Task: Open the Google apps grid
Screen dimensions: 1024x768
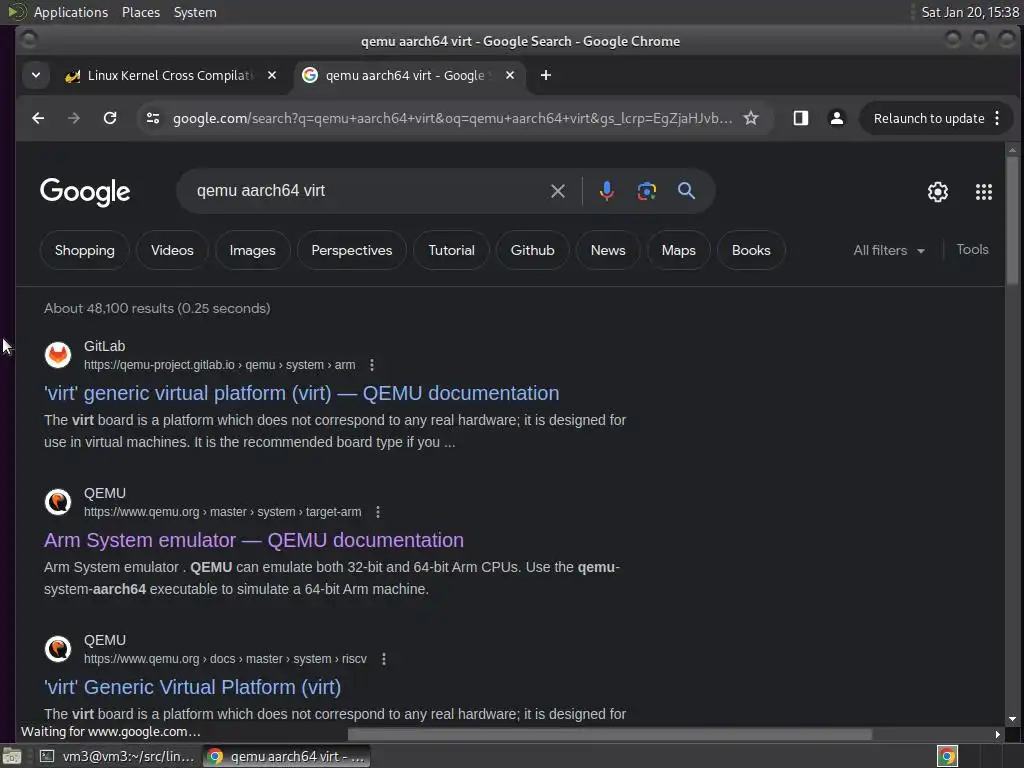Action: tap(984, 192)
